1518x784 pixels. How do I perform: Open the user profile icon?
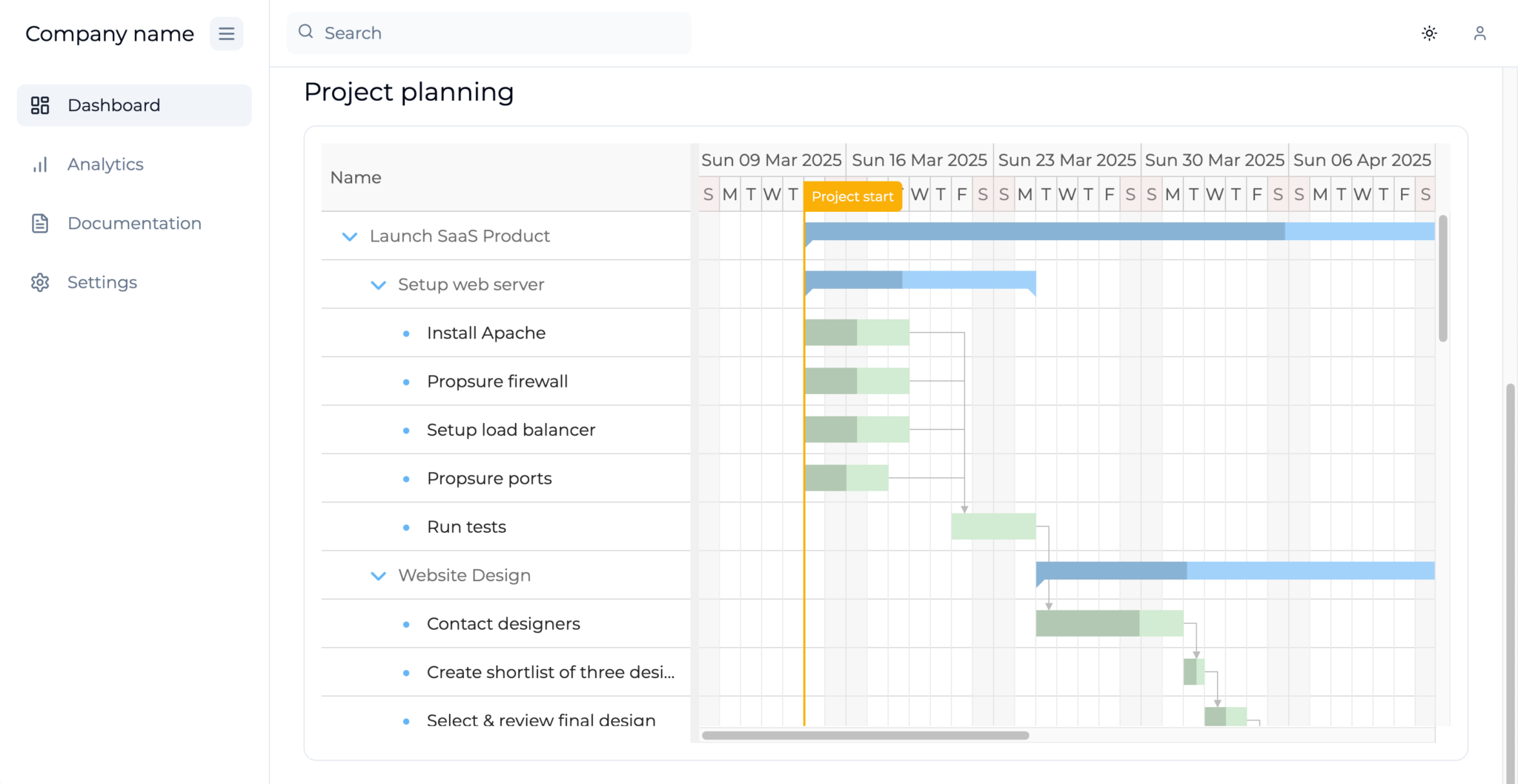coord(1479,33)
